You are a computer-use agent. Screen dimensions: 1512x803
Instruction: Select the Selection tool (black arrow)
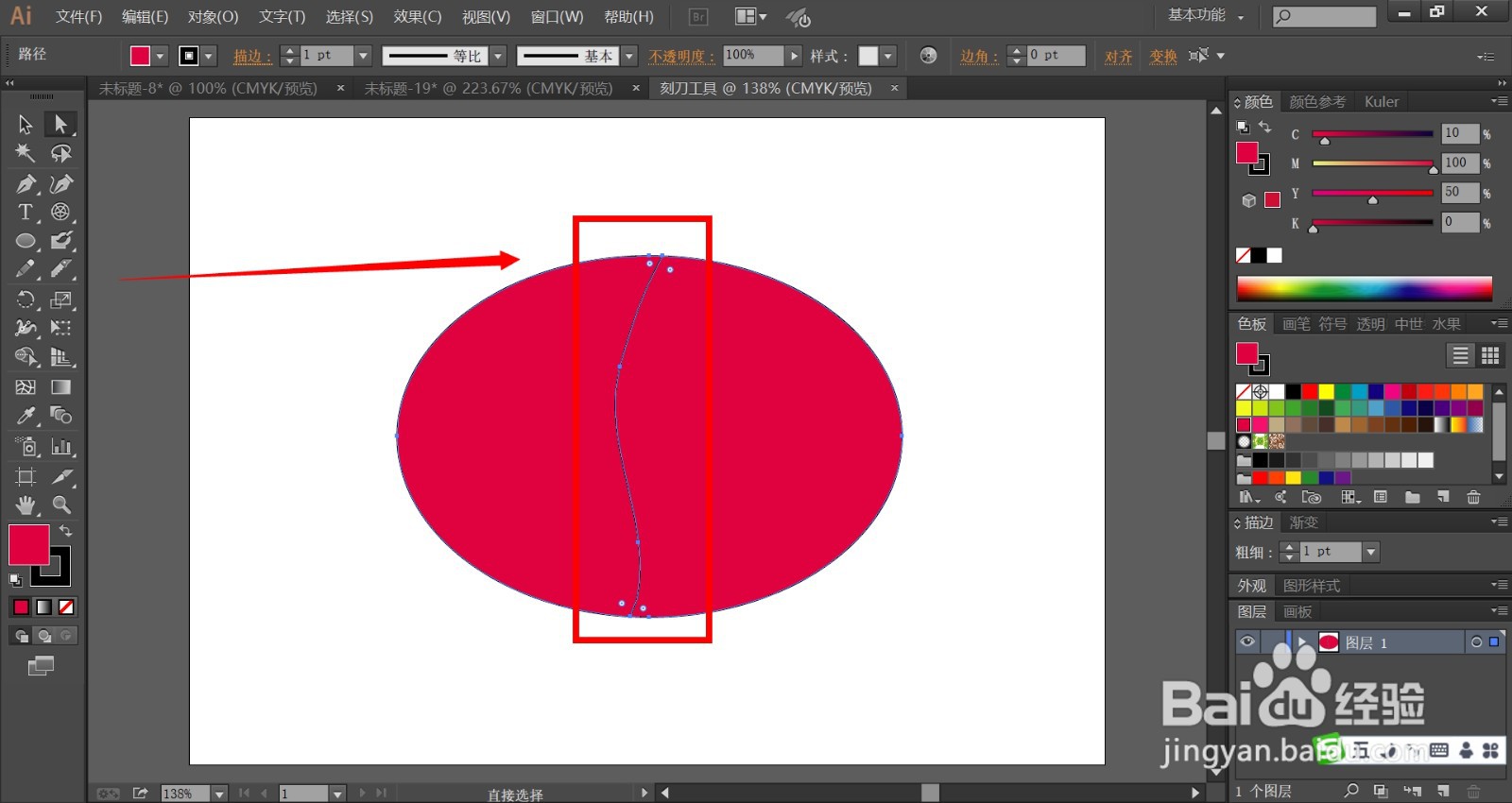tap(26, 124)
